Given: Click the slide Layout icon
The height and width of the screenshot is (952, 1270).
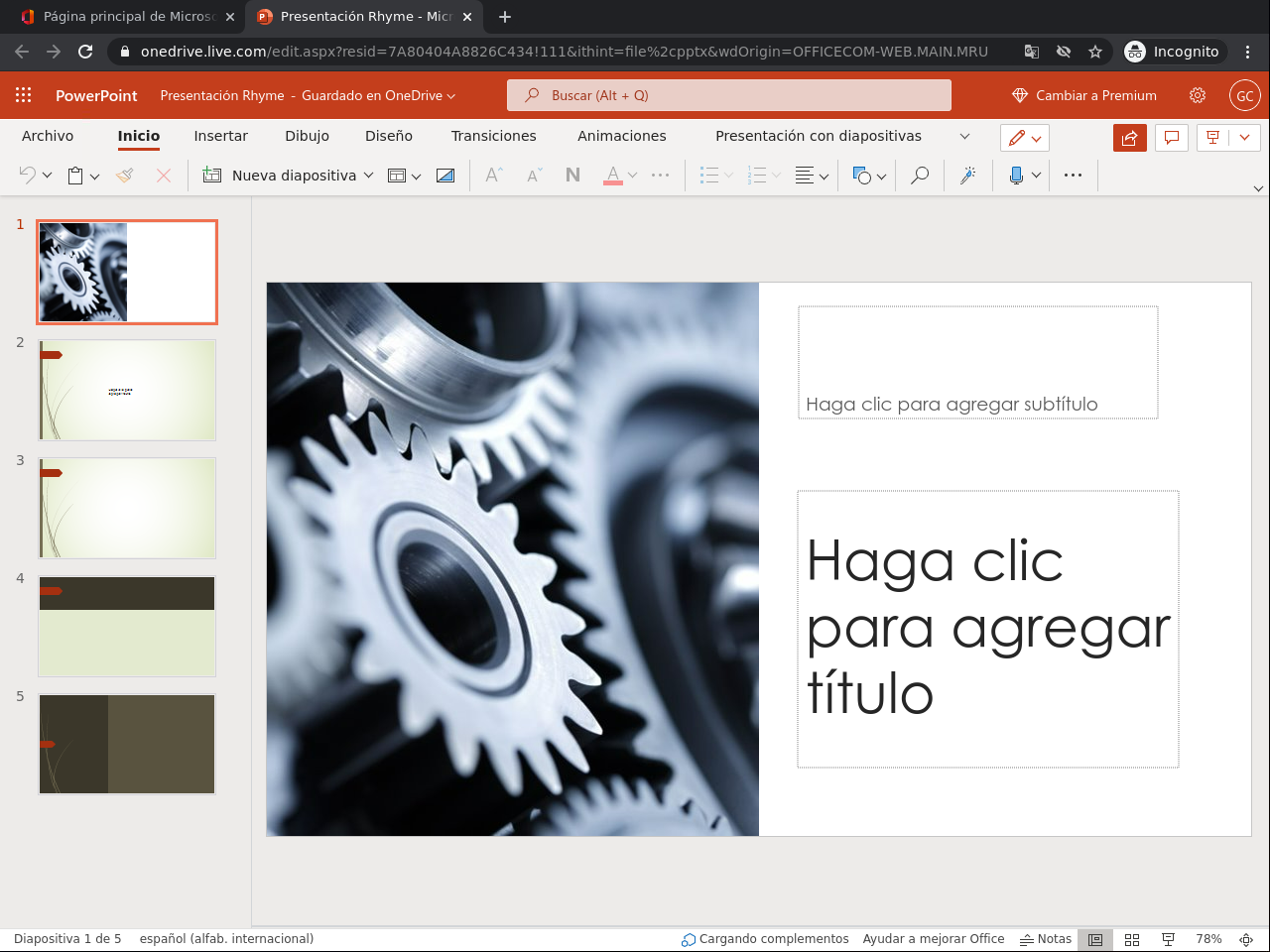Looking at the screenshot, I should pyautogui.click(x=396, y=176).
